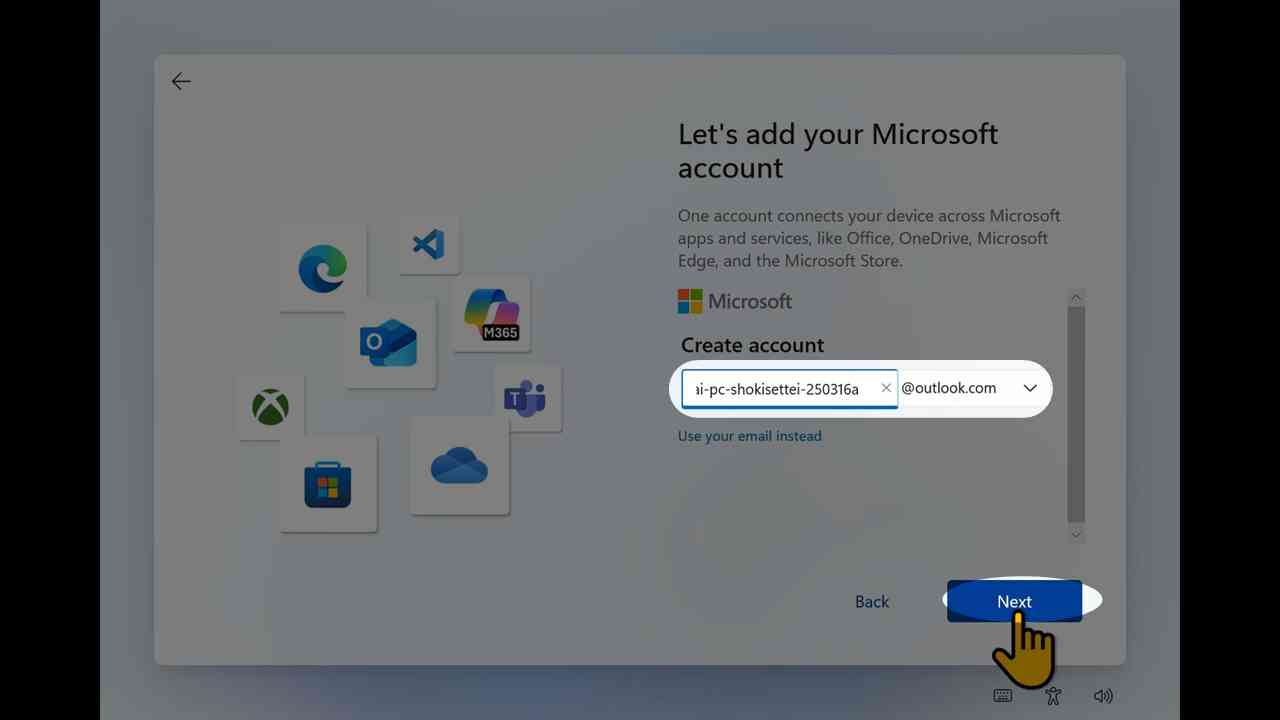Viewport: 1280px width, 720px height.
Task: Open the on-screen keyboard icon
Action: coord(1003,696)
